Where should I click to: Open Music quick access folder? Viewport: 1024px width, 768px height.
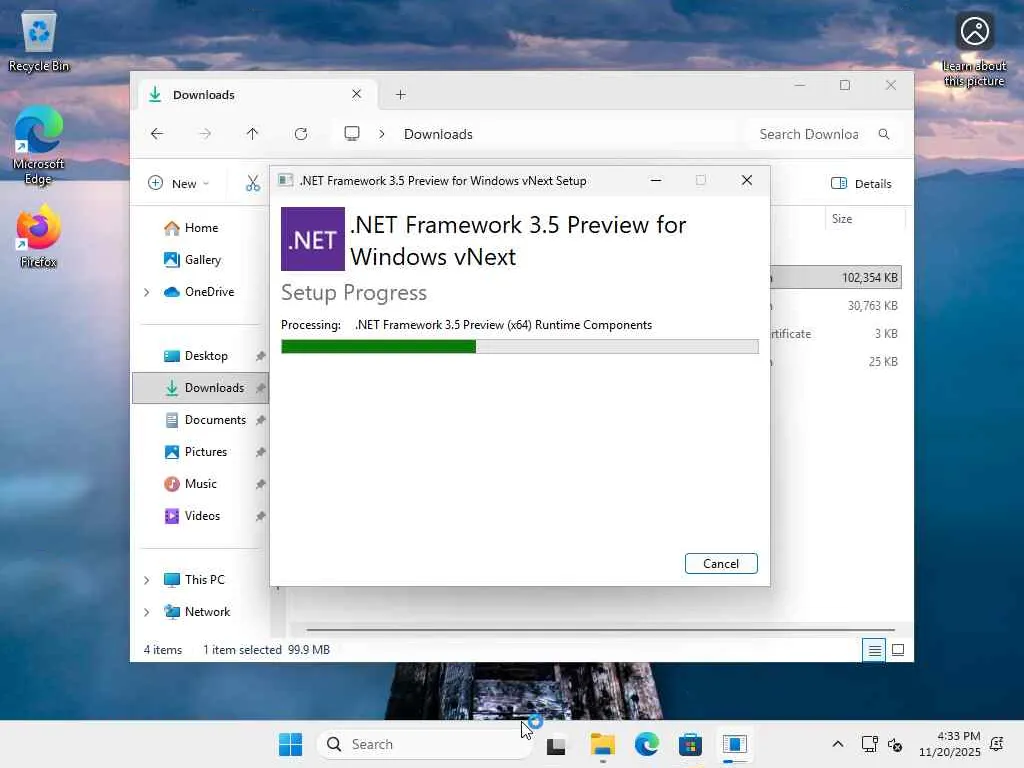pos(201,484)
